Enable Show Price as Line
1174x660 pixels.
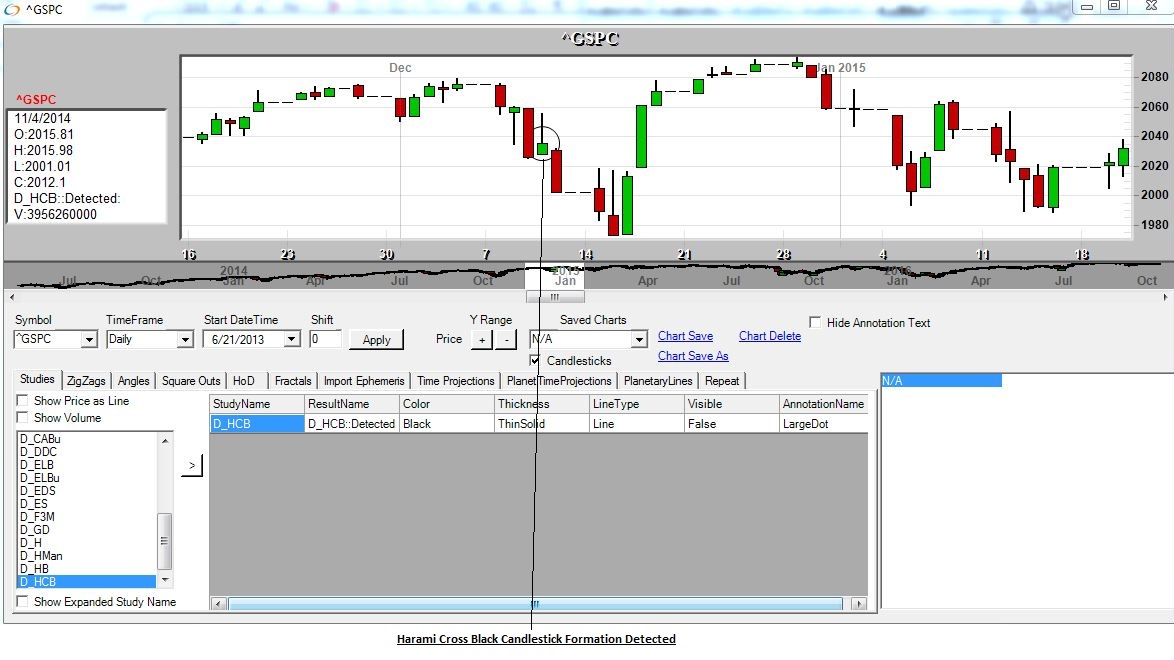23,401
